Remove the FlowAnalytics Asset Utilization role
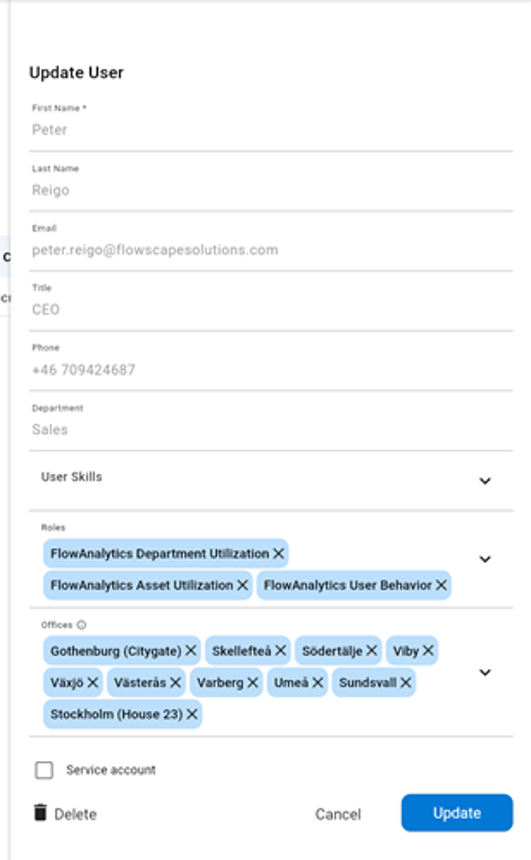The height and width of the screenshot is (860, 531). (x=242, y=585)
